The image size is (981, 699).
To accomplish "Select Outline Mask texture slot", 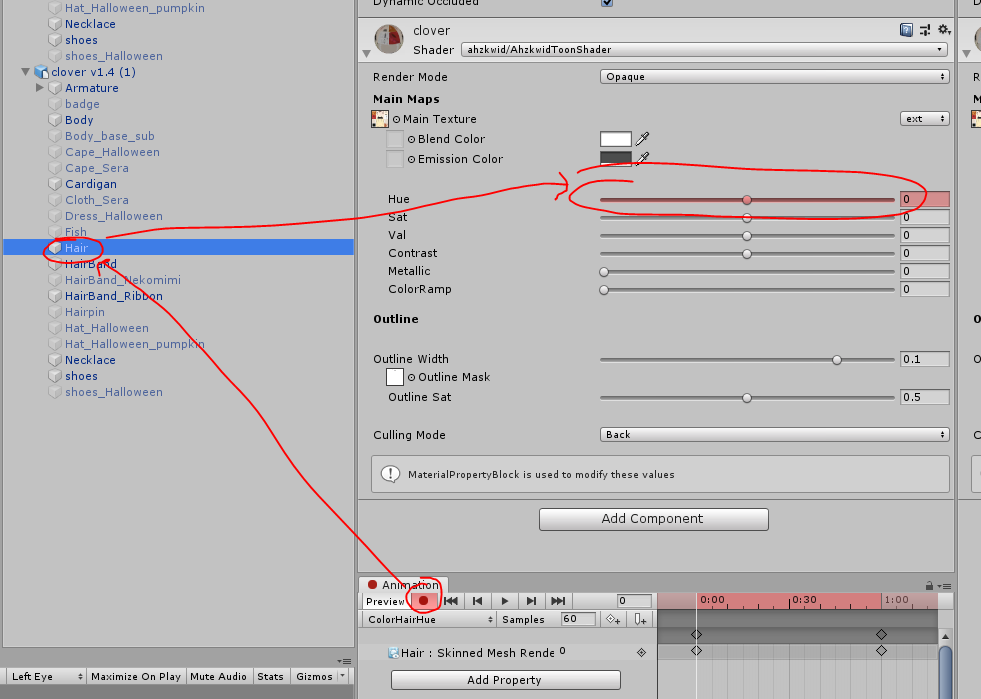I will pos(395,377).
